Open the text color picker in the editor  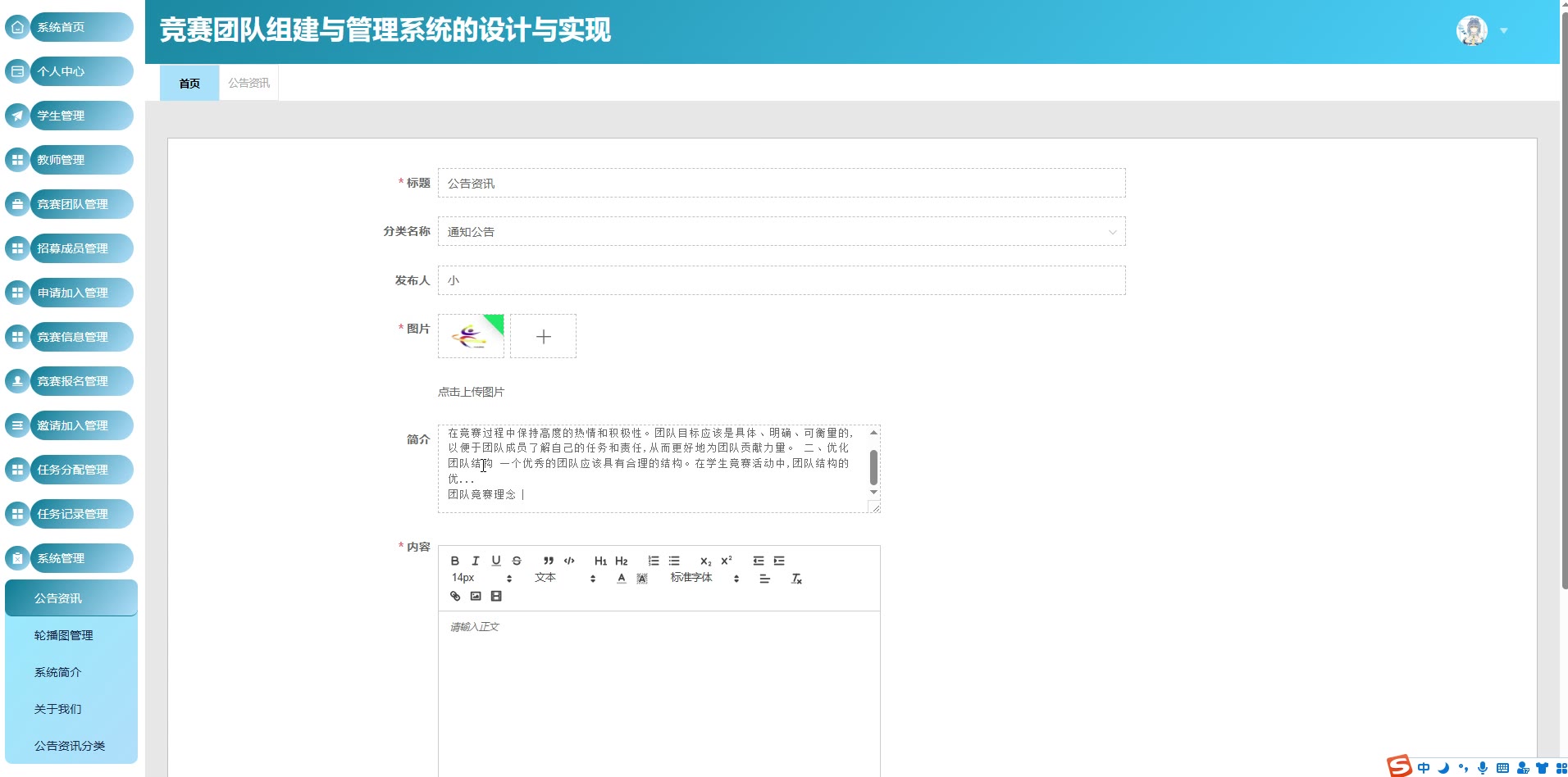pos(622,579)
